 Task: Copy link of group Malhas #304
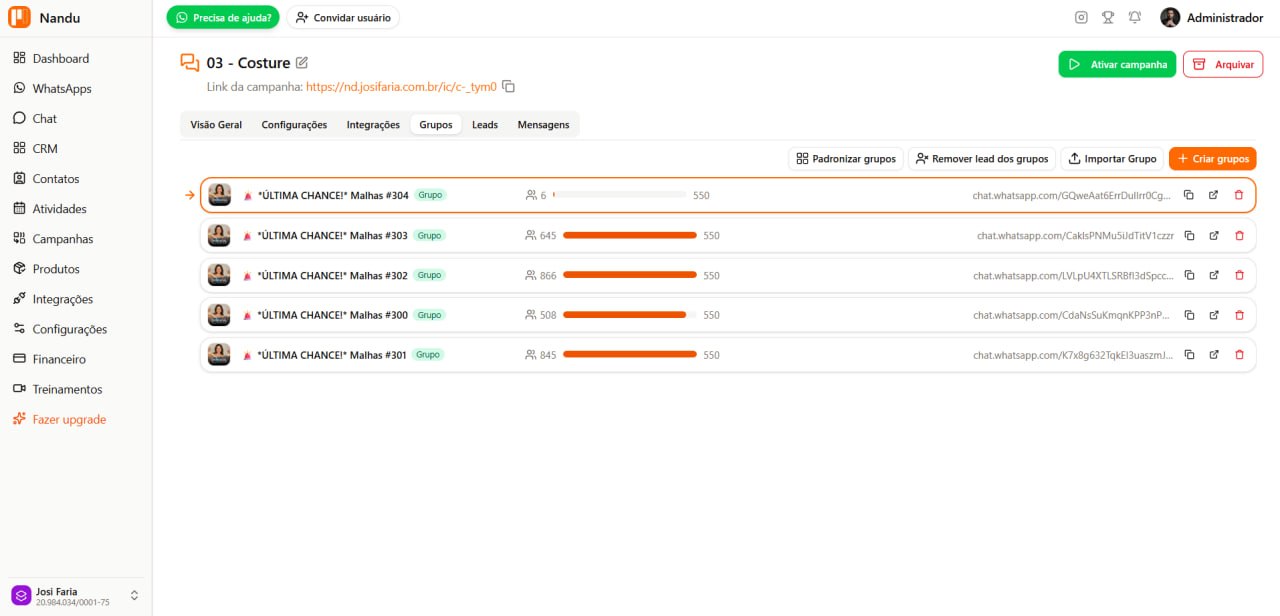1189,195
